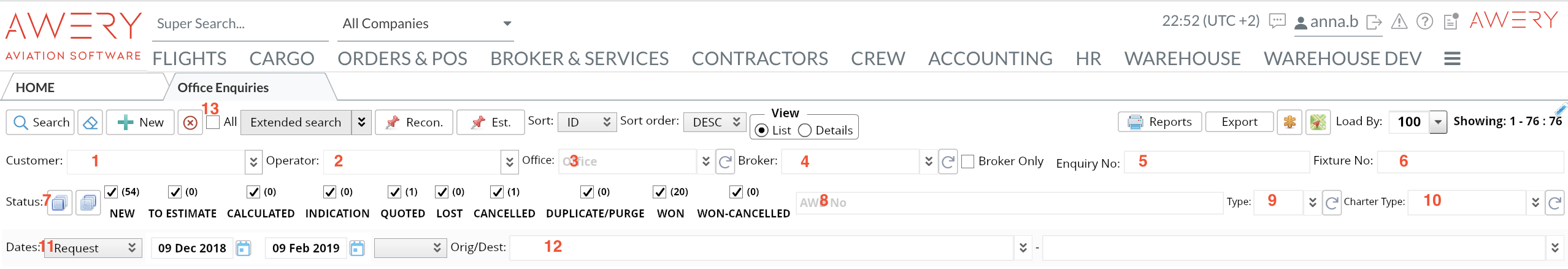
Task: Open the ACCOUNTING menu
Action: click(x=990, y=59)
